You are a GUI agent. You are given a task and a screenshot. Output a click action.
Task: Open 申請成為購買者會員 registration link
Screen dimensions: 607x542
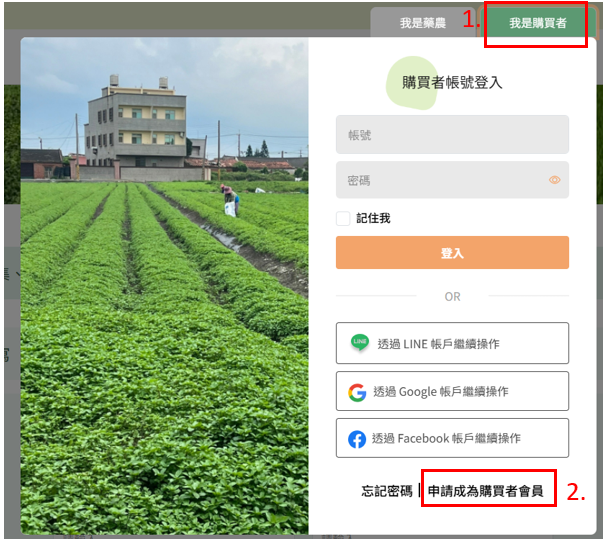point(485,491)
